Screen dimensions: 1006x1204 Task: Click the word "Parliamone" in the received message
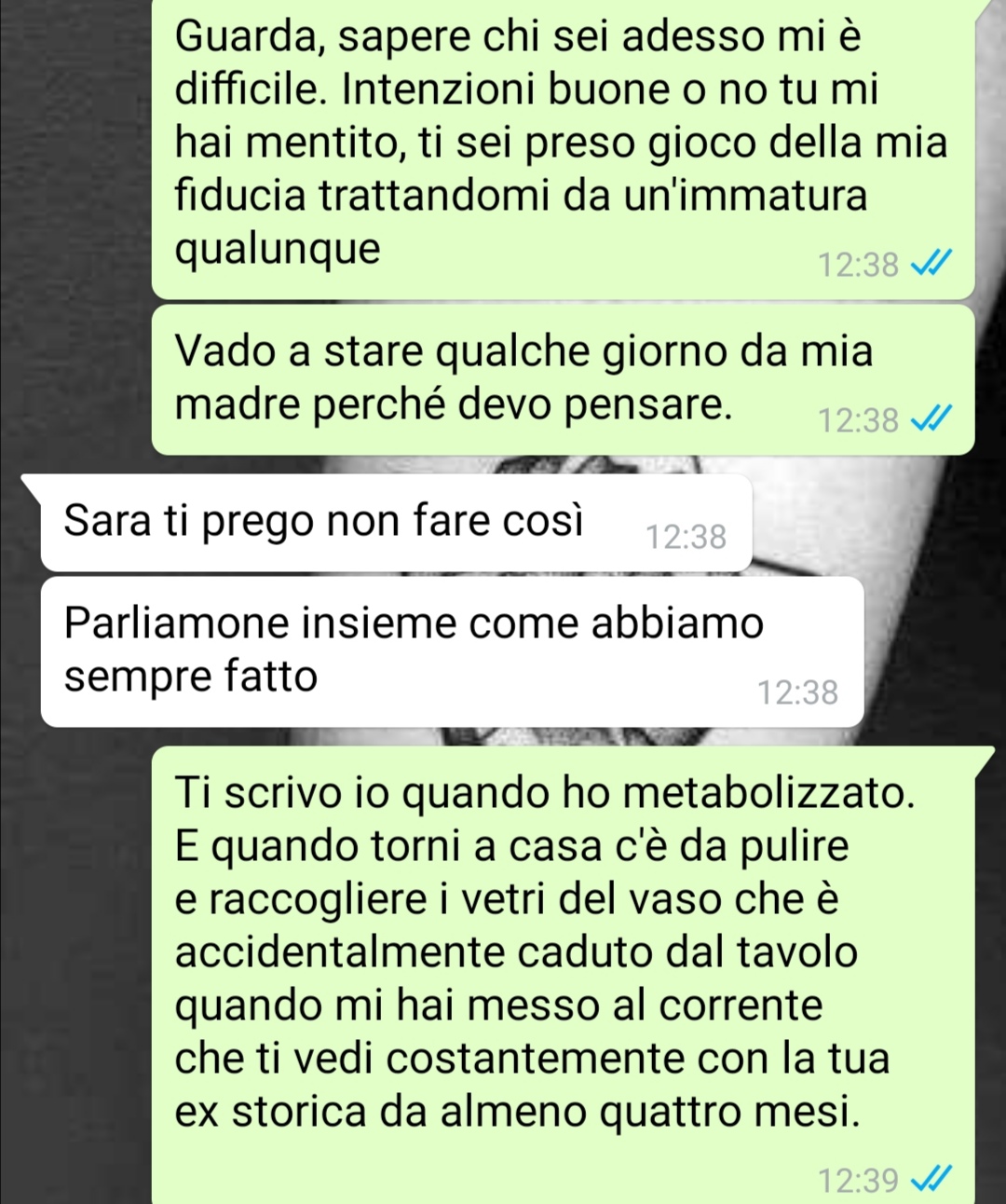(x=177, y=623)
